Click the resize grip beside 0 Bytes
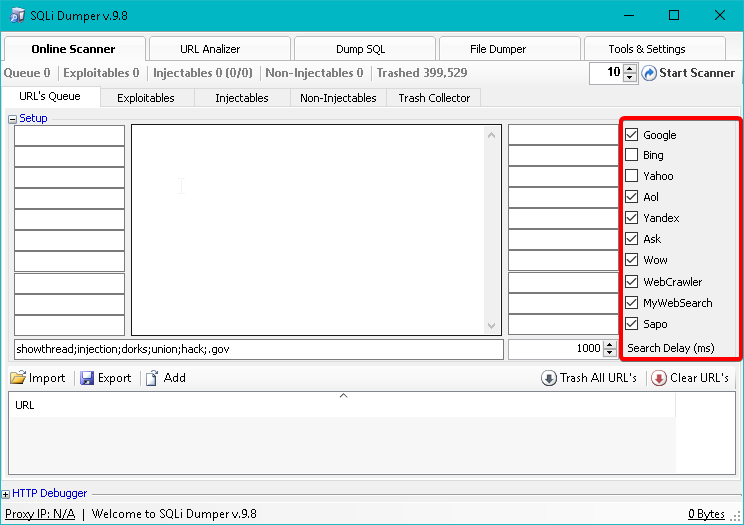This screenshot has width=744, height=525. pos(735,516)
